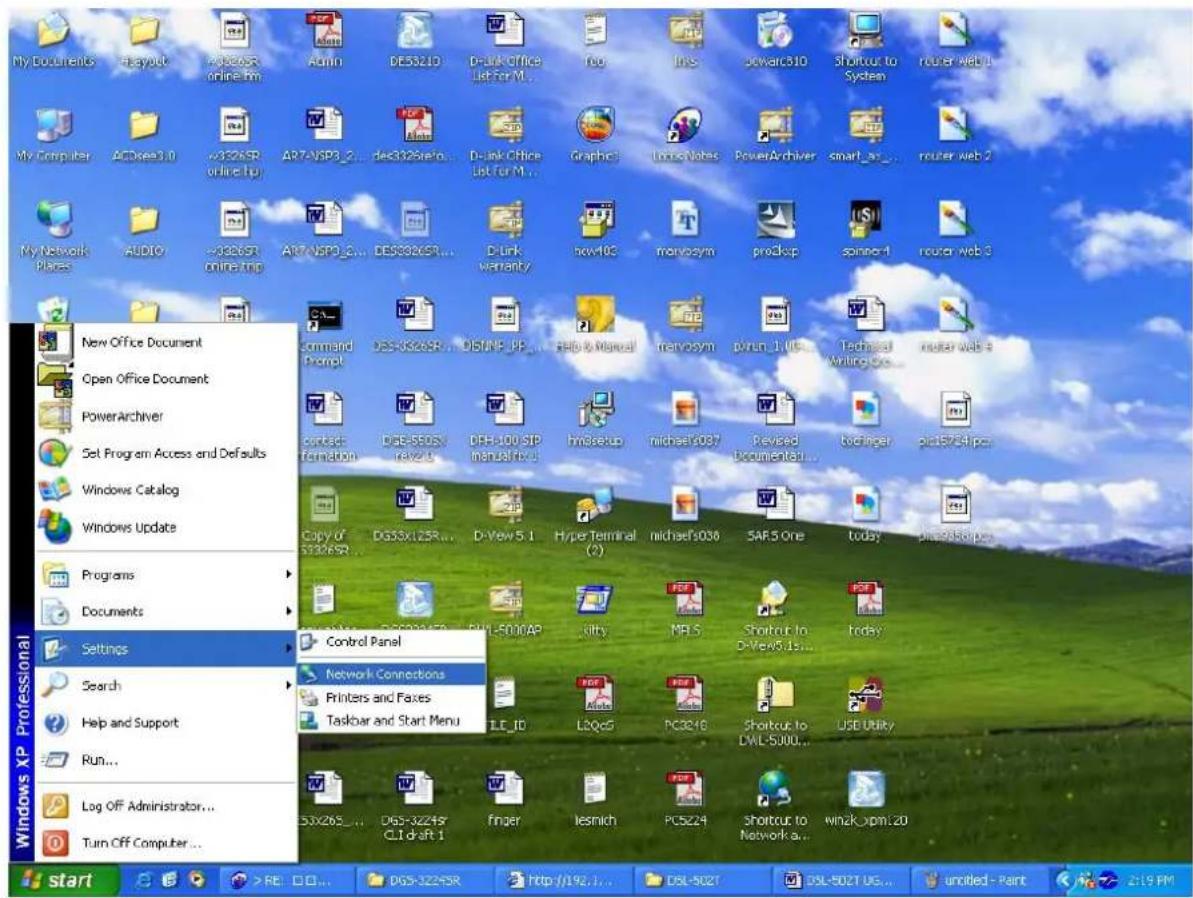Open the Network Connections submenu entry
1193x898 pixels.
391,674
